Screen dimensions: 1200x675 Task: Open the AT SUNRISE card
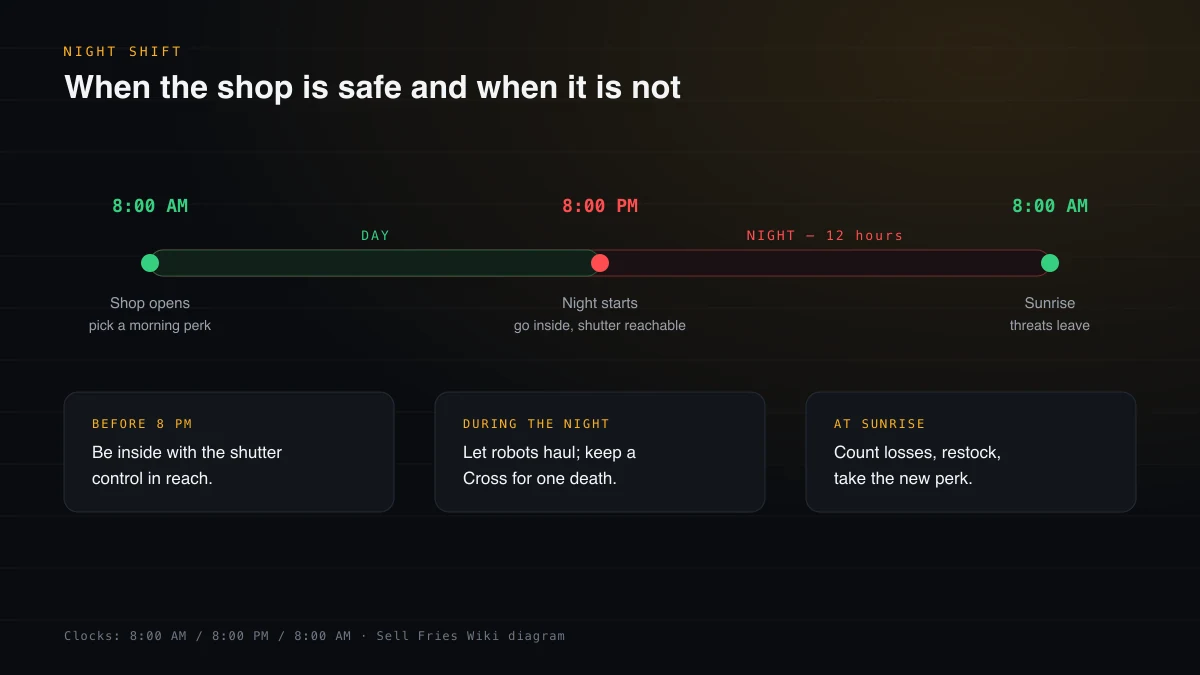971,452
